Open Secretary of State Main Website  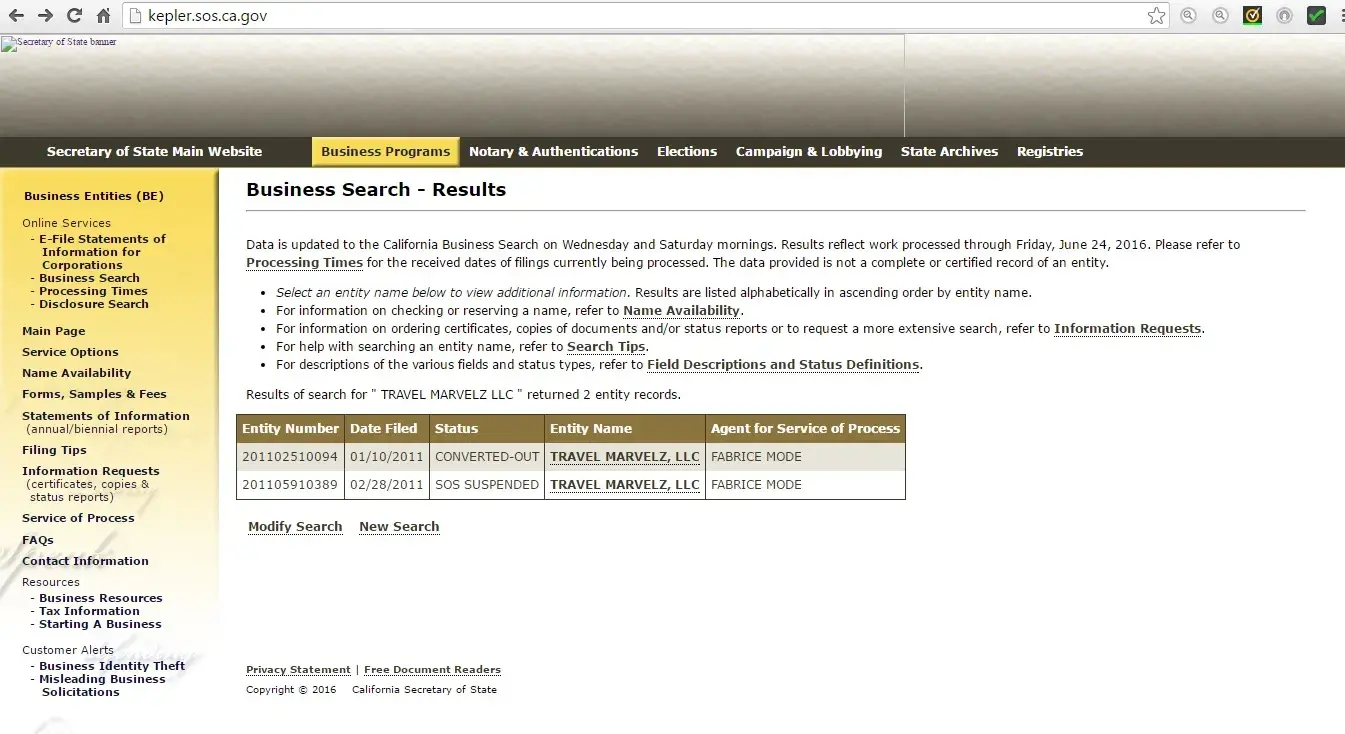click(154, 152)
